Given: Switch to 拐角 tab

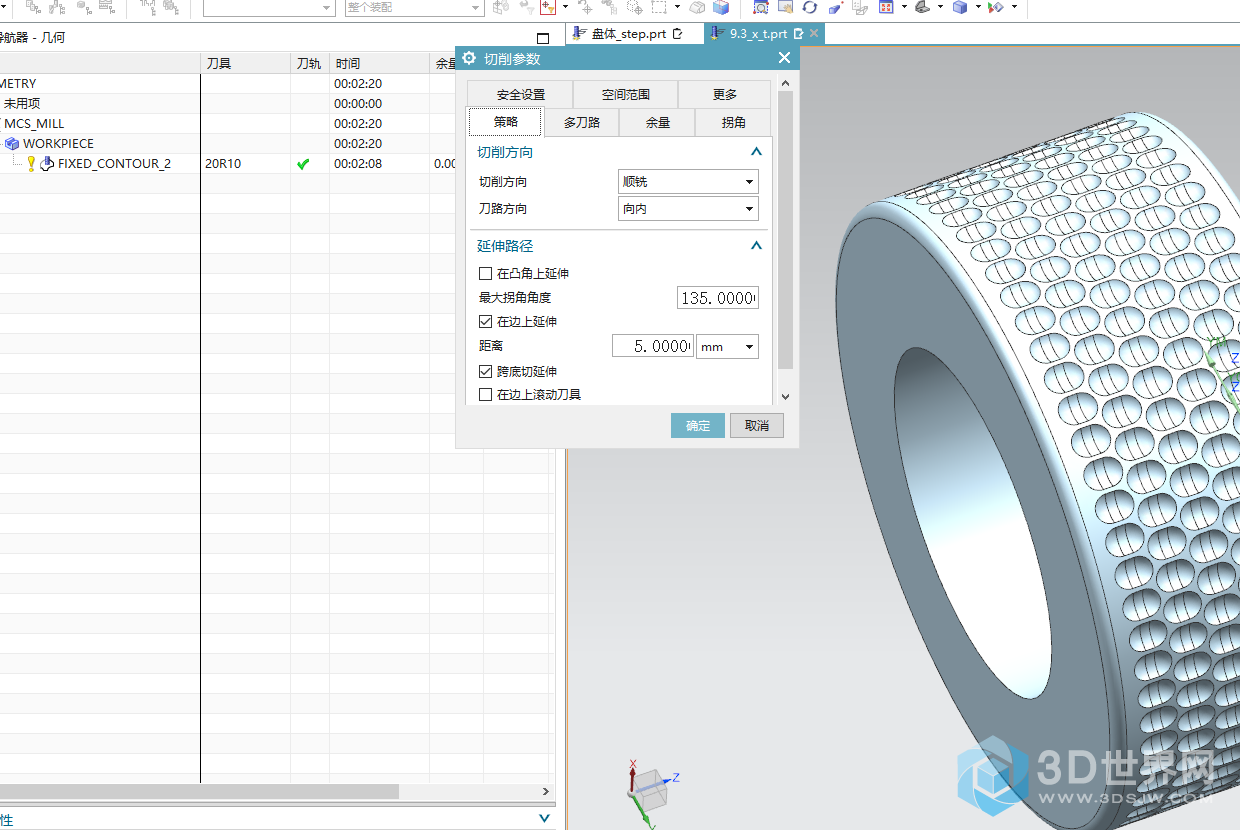Looking at the screenshot, I should click(x=733, y=123).
